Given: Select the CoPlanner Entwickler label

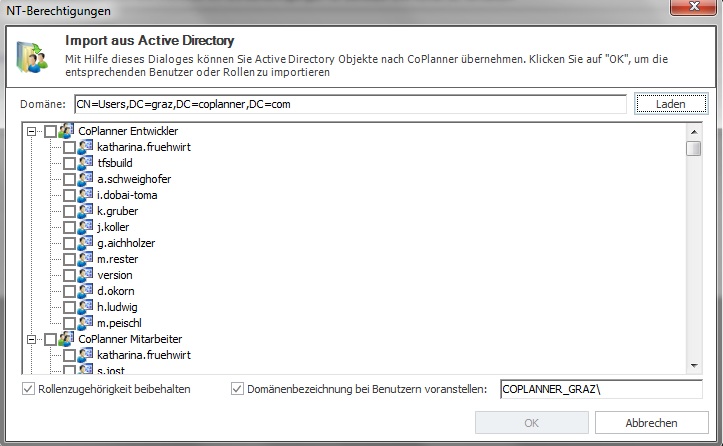Looking at the screenshot, I should (128, 131).
